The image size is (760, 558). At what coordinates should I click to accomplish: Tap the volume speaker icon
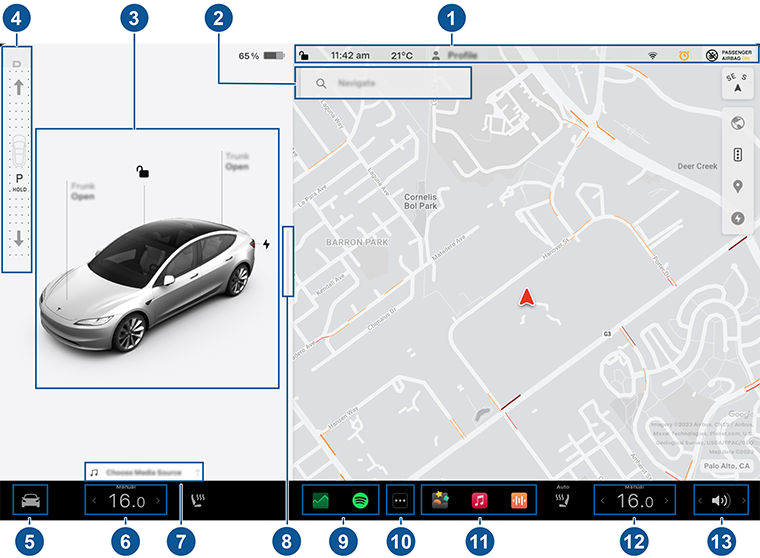tap(721, 500)
